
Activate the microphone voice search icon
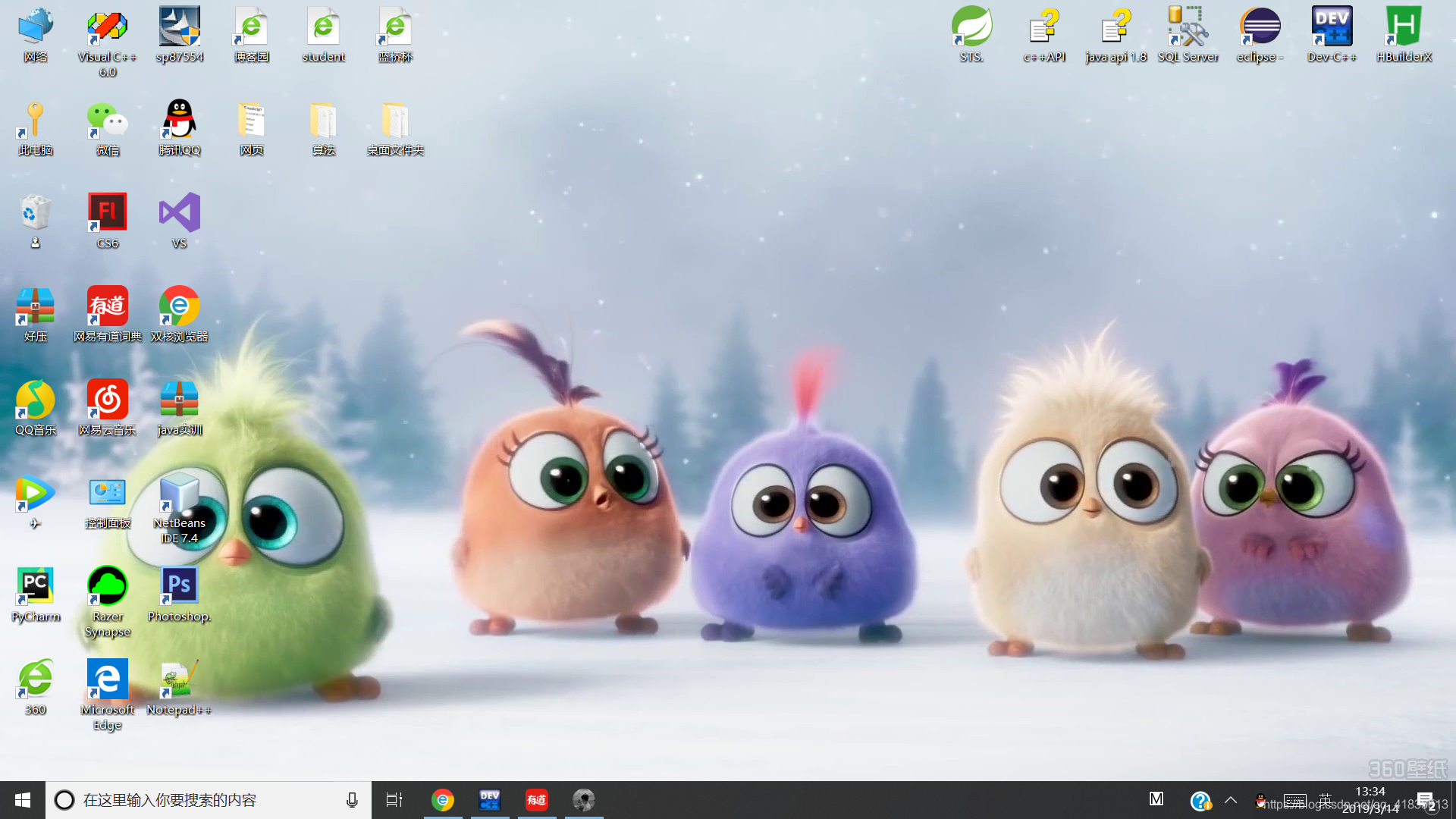352,800
